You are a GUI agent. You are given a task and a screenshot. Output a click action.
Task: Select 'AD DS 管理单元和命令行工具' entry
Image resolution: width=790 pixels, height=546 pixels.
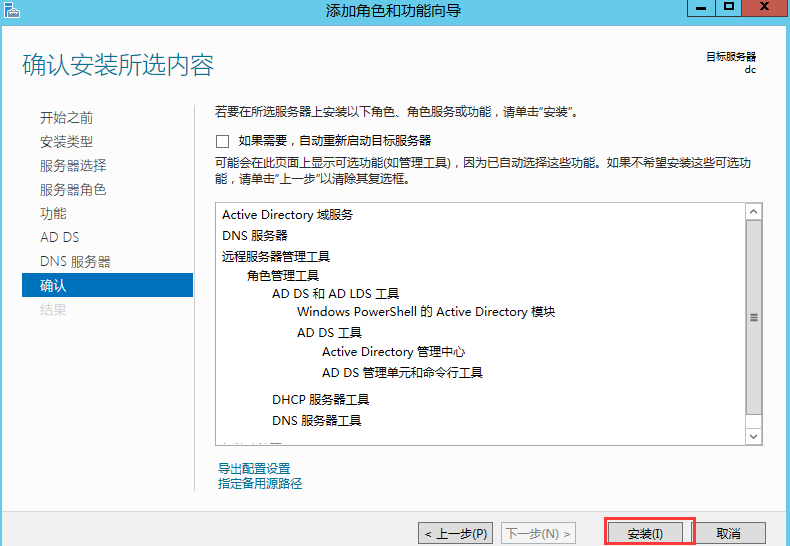[403, 373]
